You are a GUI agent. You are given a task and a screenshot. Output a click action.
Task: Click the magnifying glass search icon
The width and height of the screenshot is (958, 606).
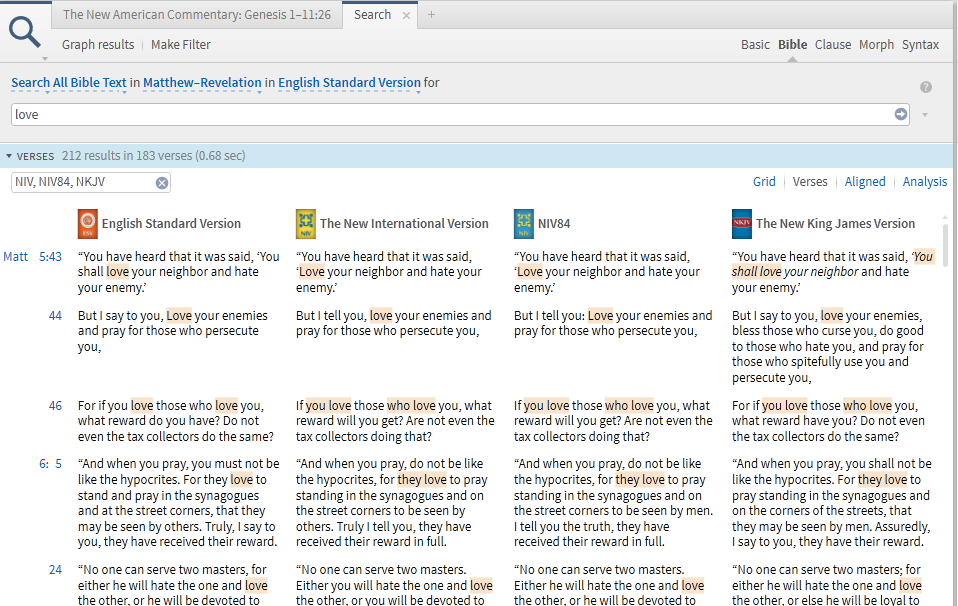click(x=24, y=32)
